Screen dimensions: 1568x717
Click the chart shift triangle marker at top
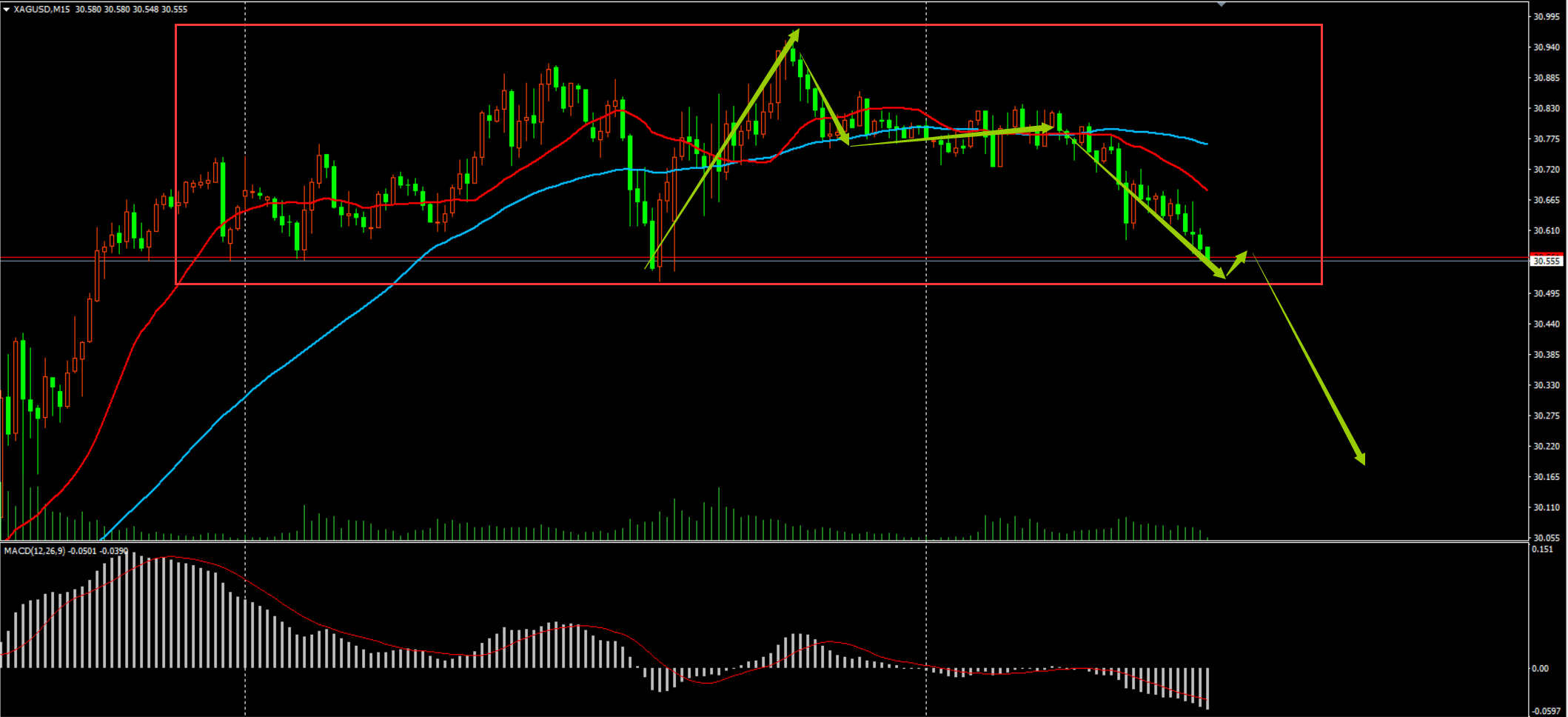coord(1222,4)
